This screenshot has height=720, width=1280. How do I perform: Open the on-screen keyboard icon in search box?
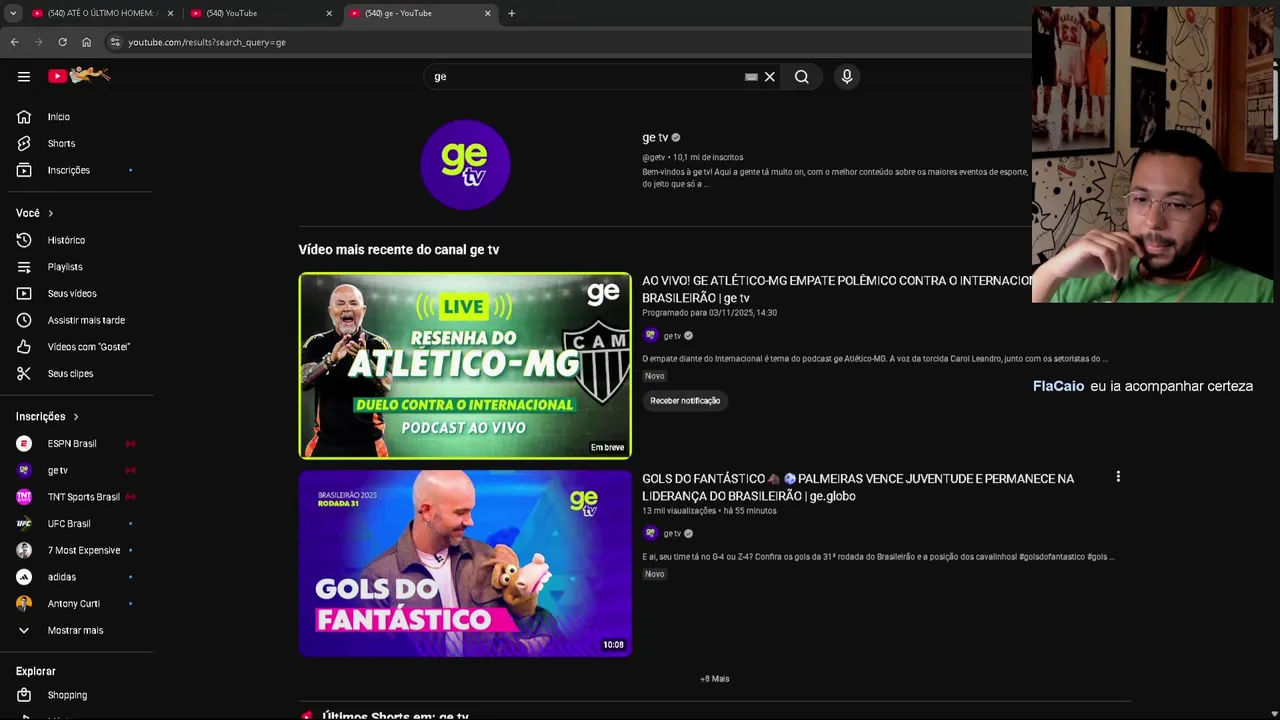[751, 77]
